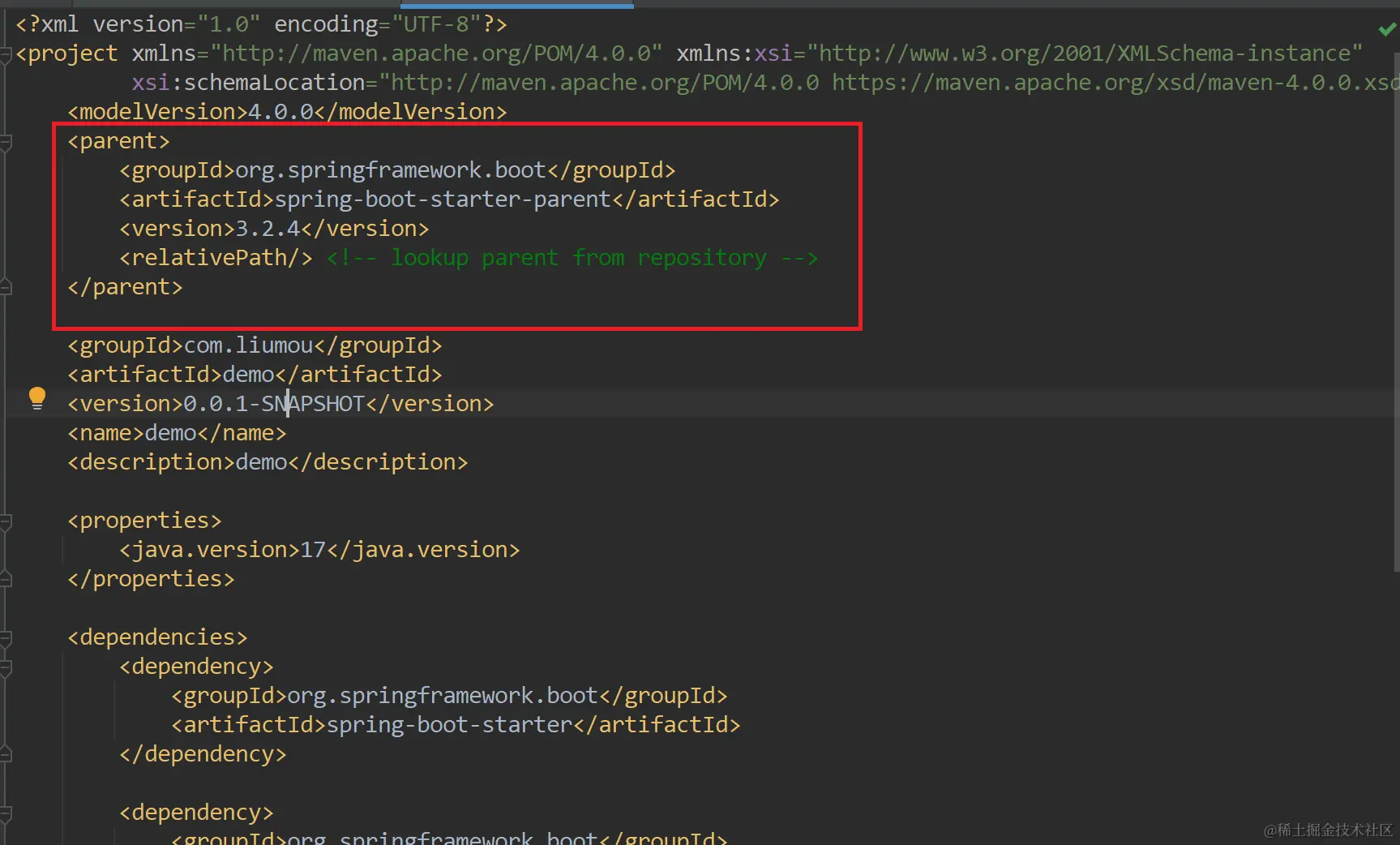Click the version 3.2.4 line
This screenshot has height=845, width=1400.
click(x=274, y=229)
